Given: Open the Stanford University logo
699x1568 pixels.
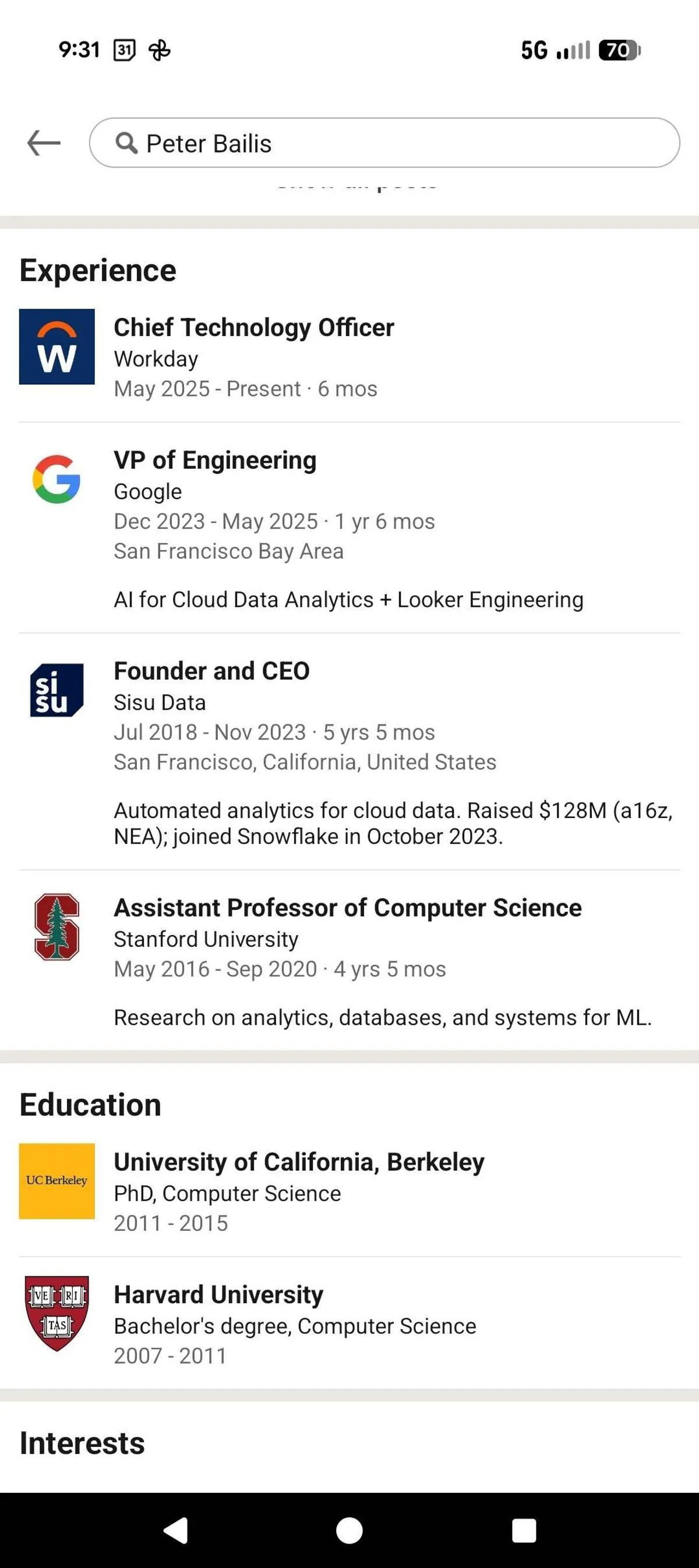Looking at the screenshot, I should [57, 926].
